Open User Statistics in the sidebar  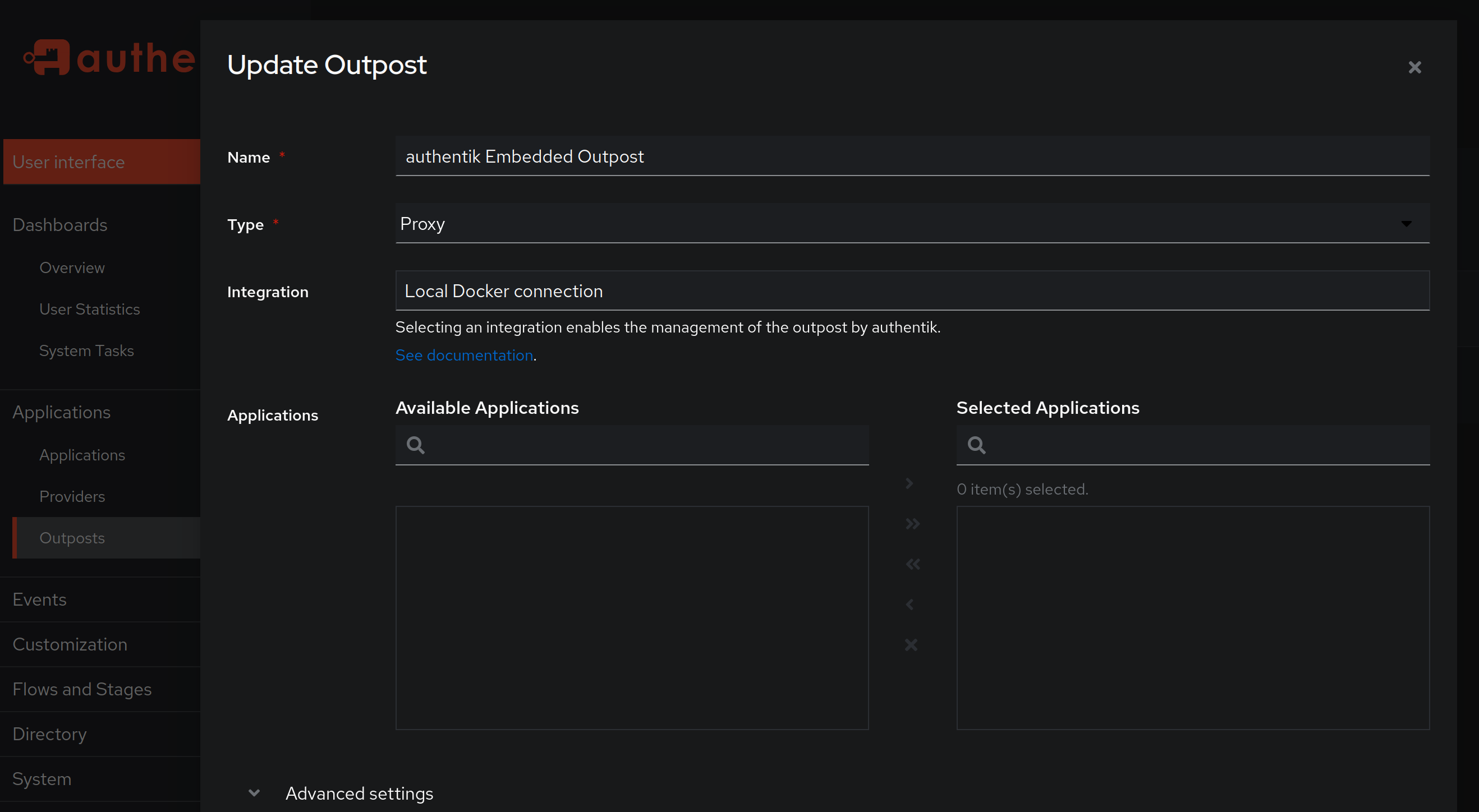90,309
